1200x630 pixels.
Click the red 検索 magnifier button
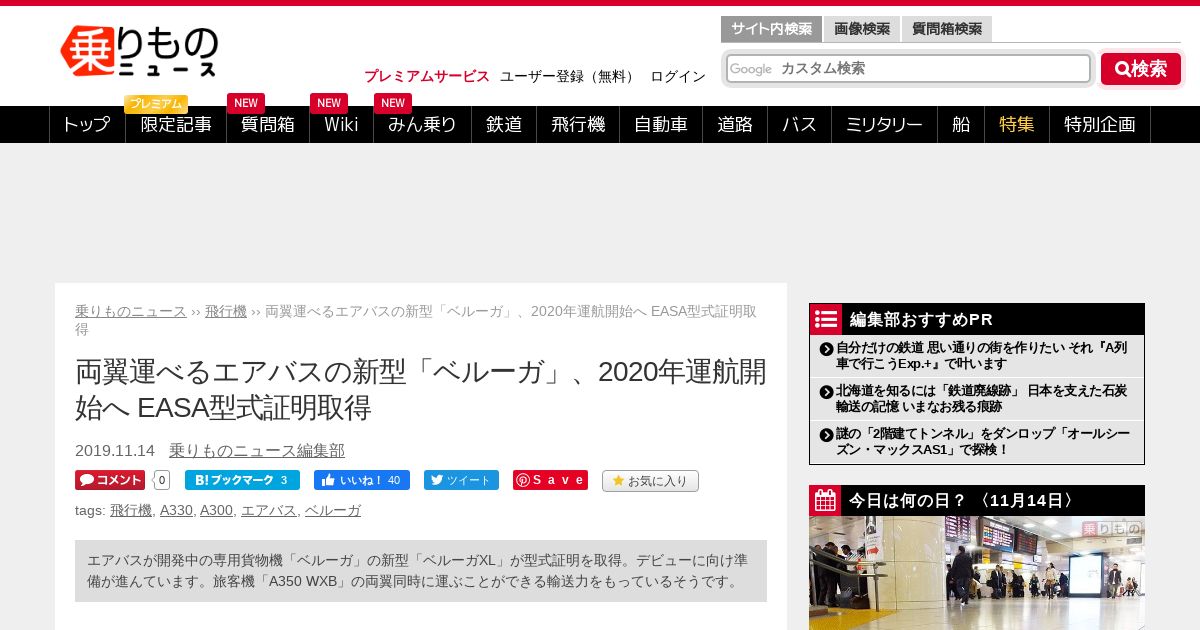pyautogui.click(x=1141, y=69)
